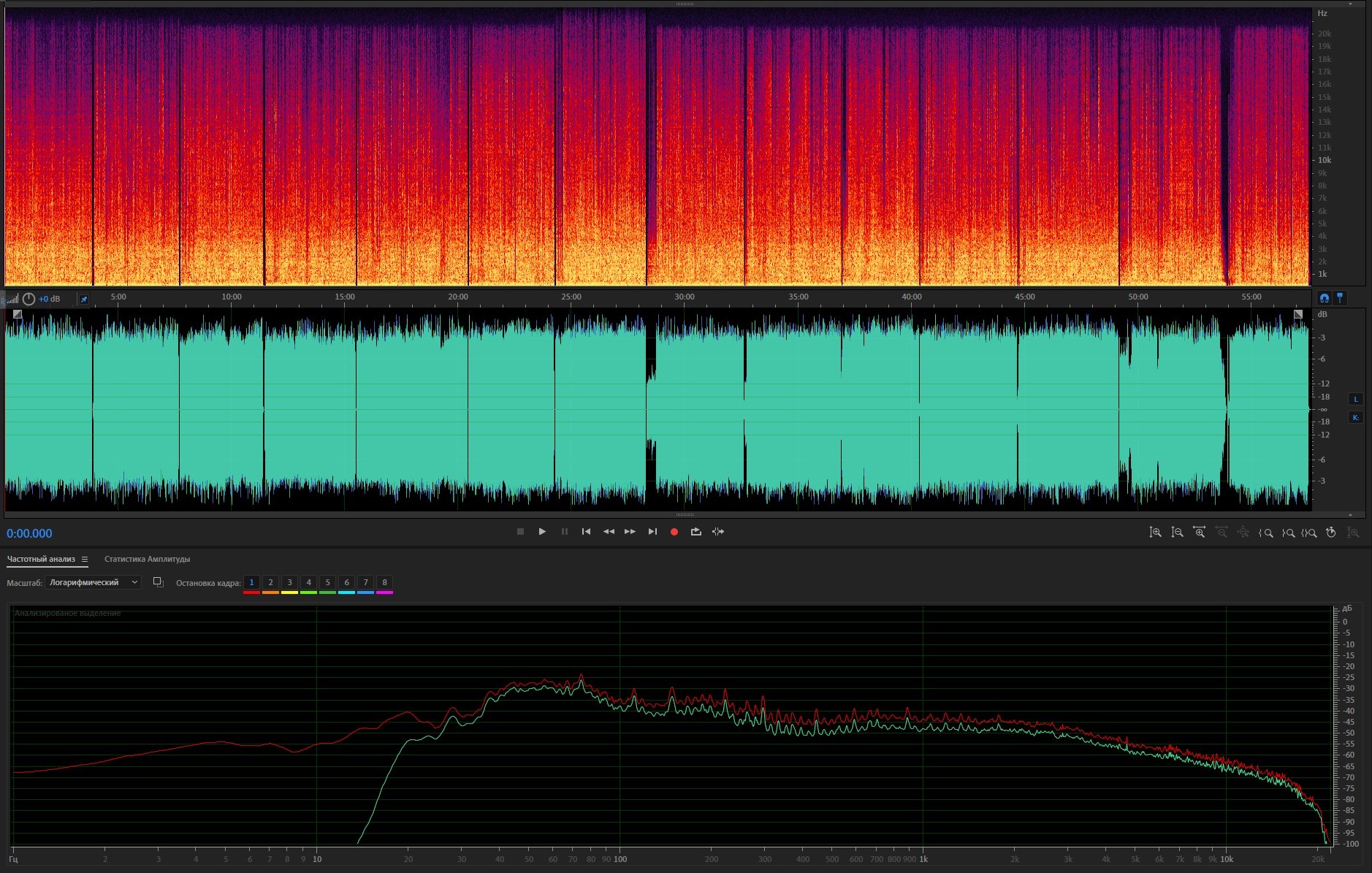This screenshot has height=873, width=1372.
Task: Toggle loop playback icon
Action: click(x=695, y=532)
